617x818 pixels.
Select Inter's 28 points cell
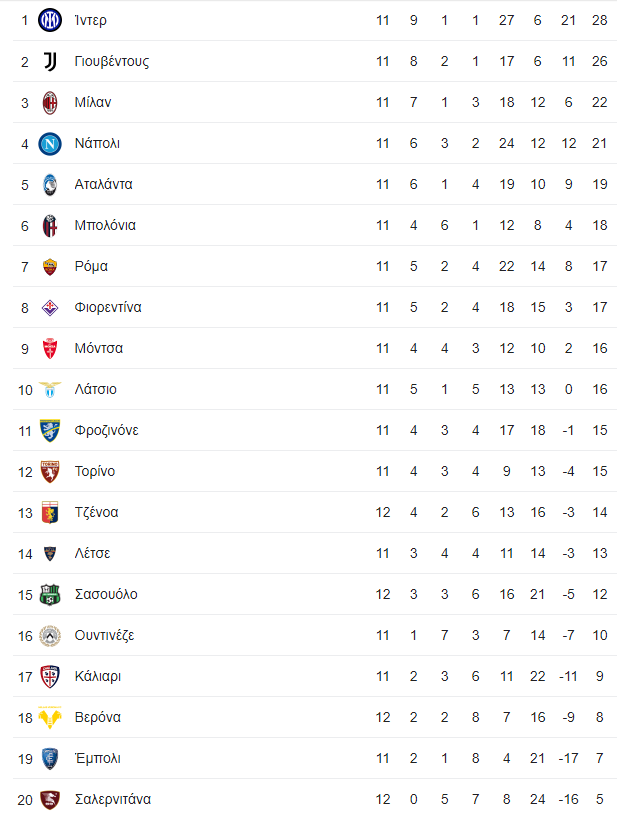(x=600, y=20)
